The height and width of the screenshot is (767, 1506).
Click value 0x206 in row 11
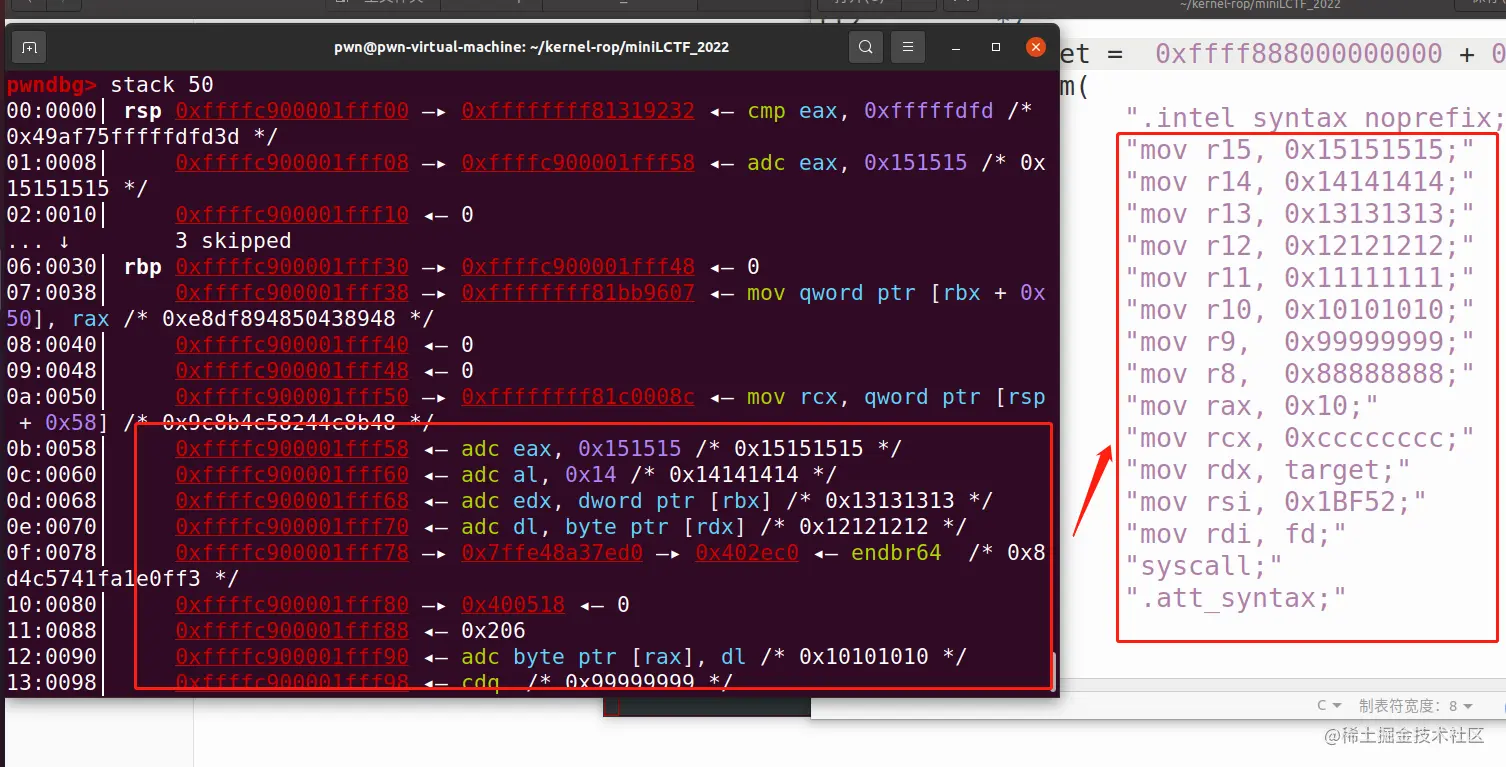[493, 630]
